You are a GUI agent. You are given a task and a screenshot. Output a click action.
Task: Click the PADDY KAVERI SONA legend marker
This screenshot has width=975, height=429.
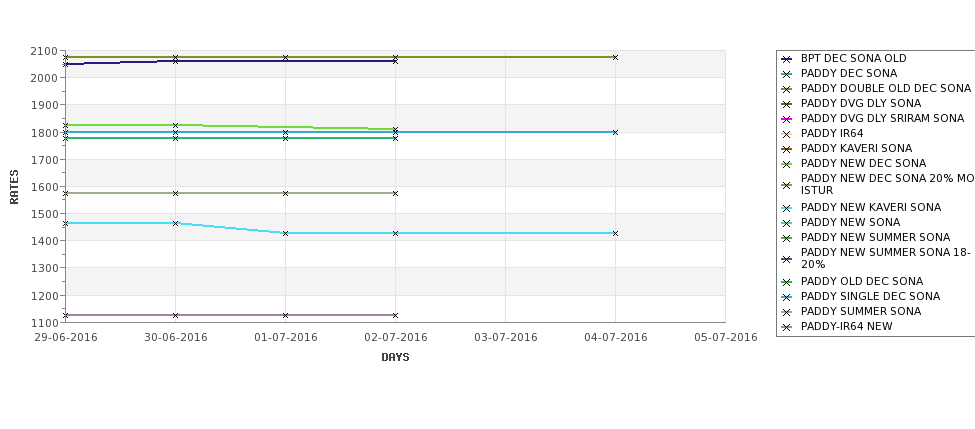tap(787, 149)
